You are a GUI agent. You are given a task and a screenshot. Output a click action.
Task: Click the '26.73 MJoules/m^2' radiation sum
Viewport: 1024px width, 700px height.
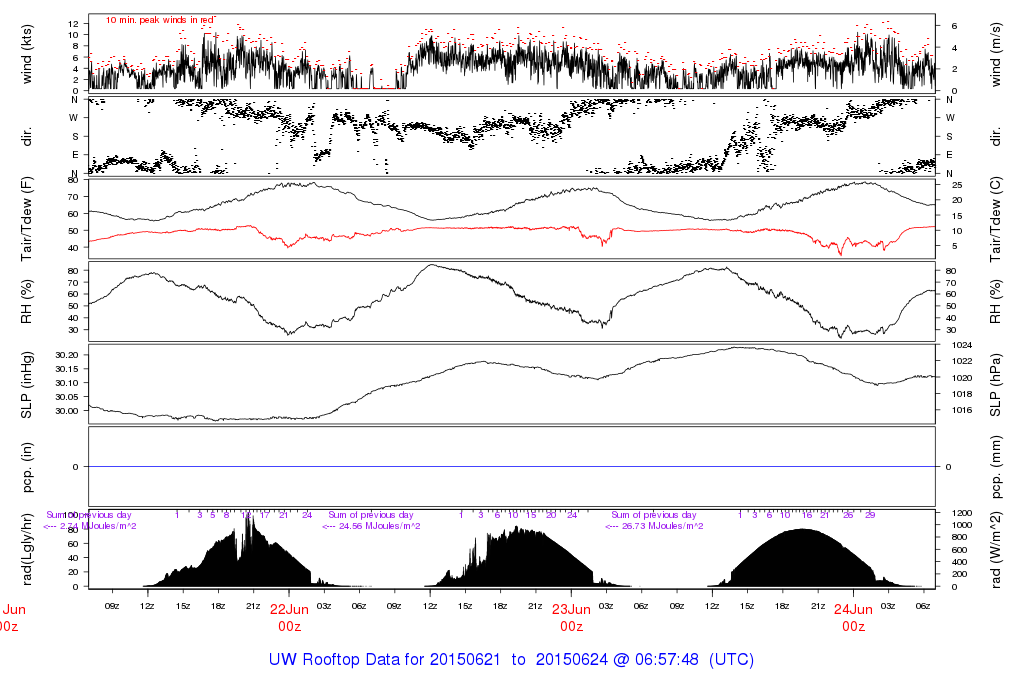click(x=662, y=526)
